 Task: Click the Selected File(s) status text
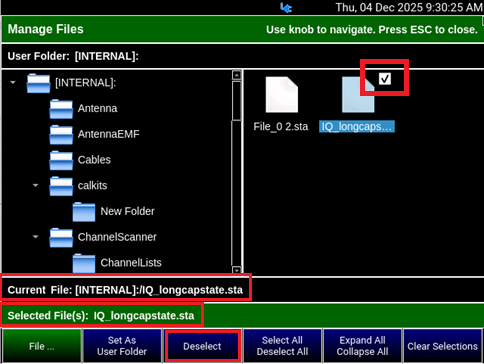[x=101, y=316]
